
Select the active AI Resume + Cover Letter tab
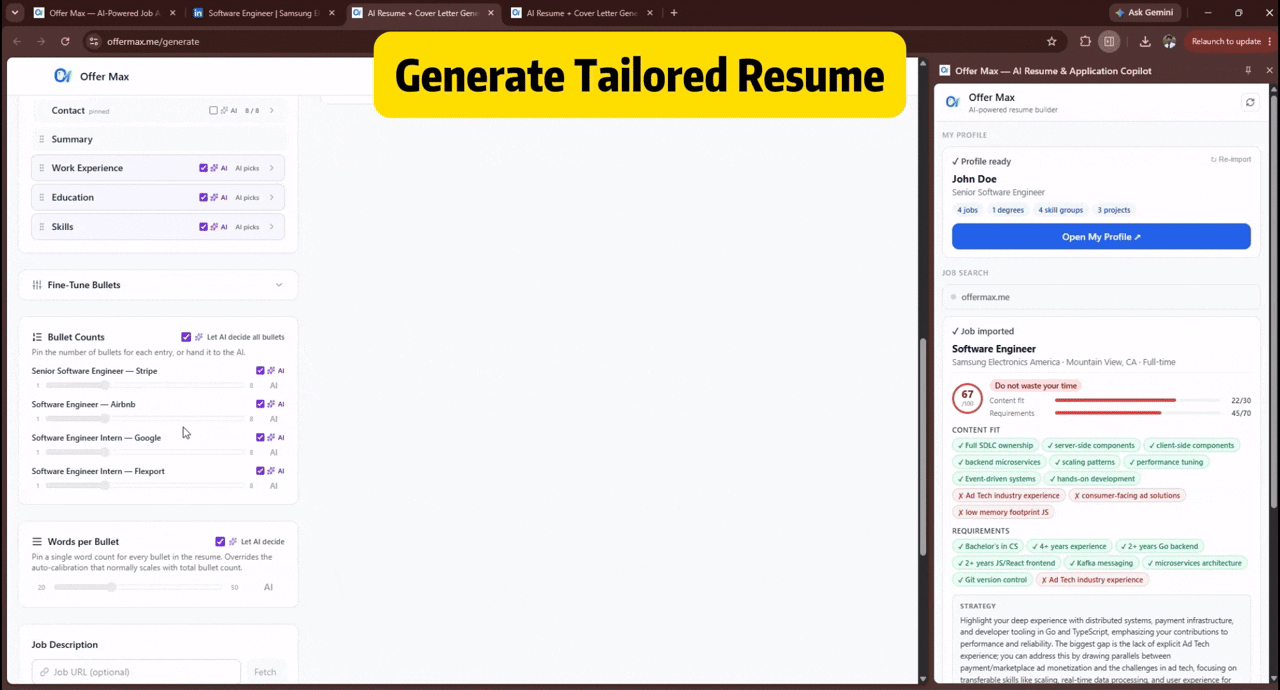point(424,13)
